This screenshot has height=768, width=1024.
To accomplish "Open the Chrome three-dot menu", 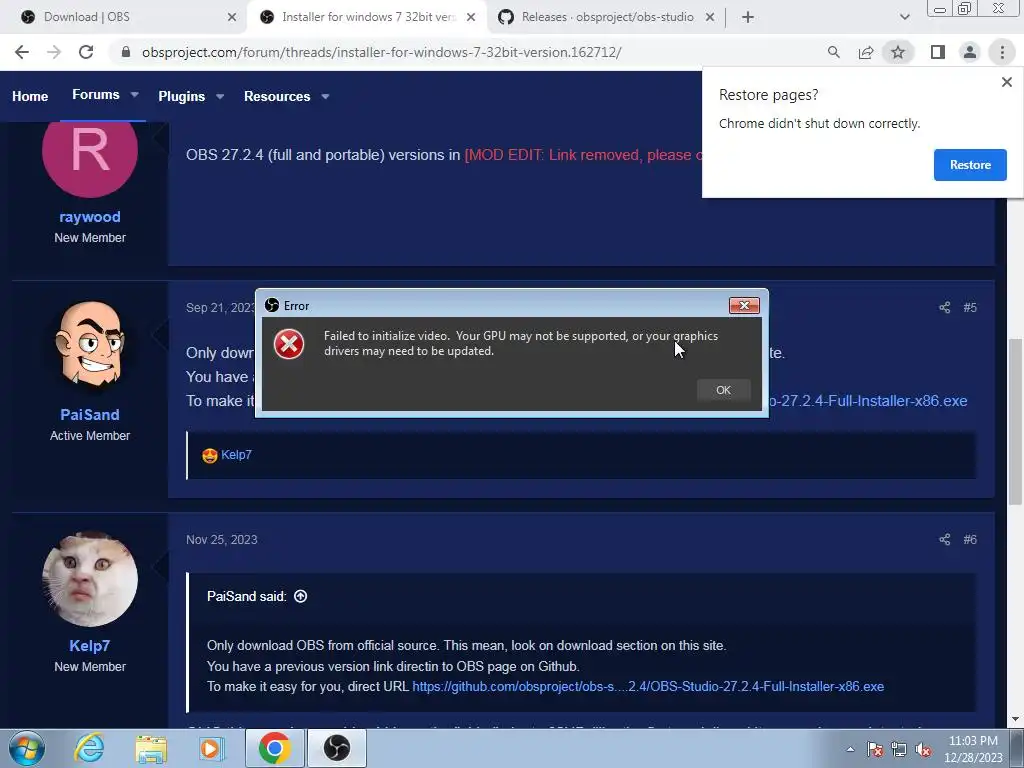I will tap(1002, 52).
